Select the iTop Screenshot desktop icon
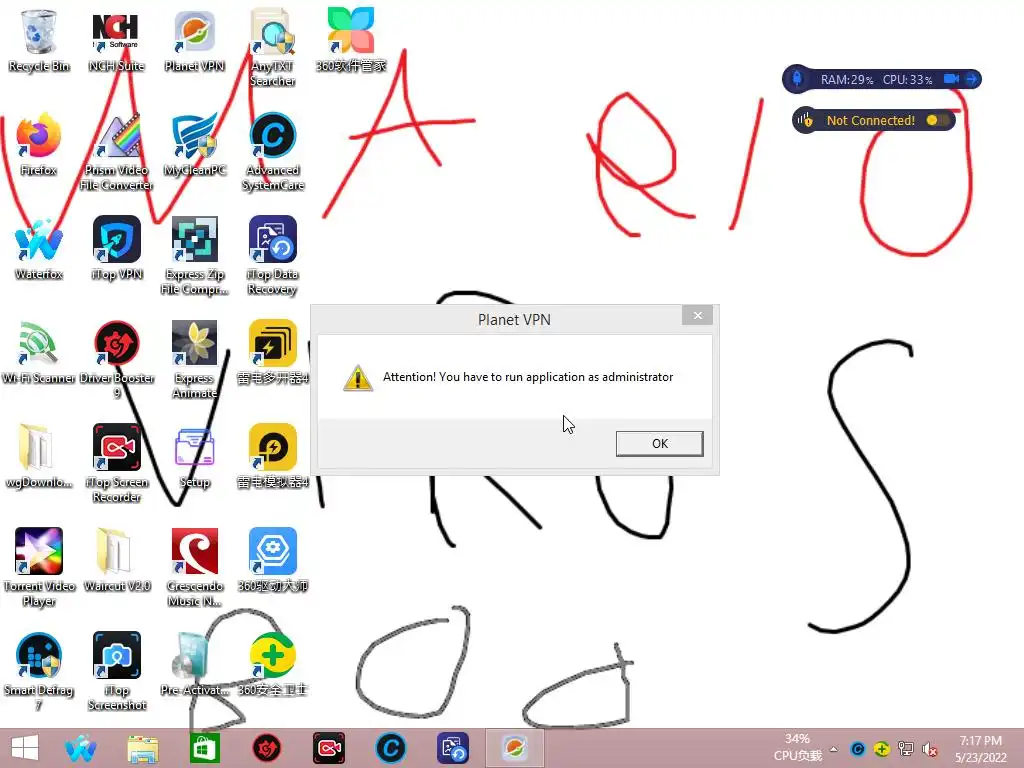Image resolution: width=1024 pixels, height=768 pixels. [116, 671]
